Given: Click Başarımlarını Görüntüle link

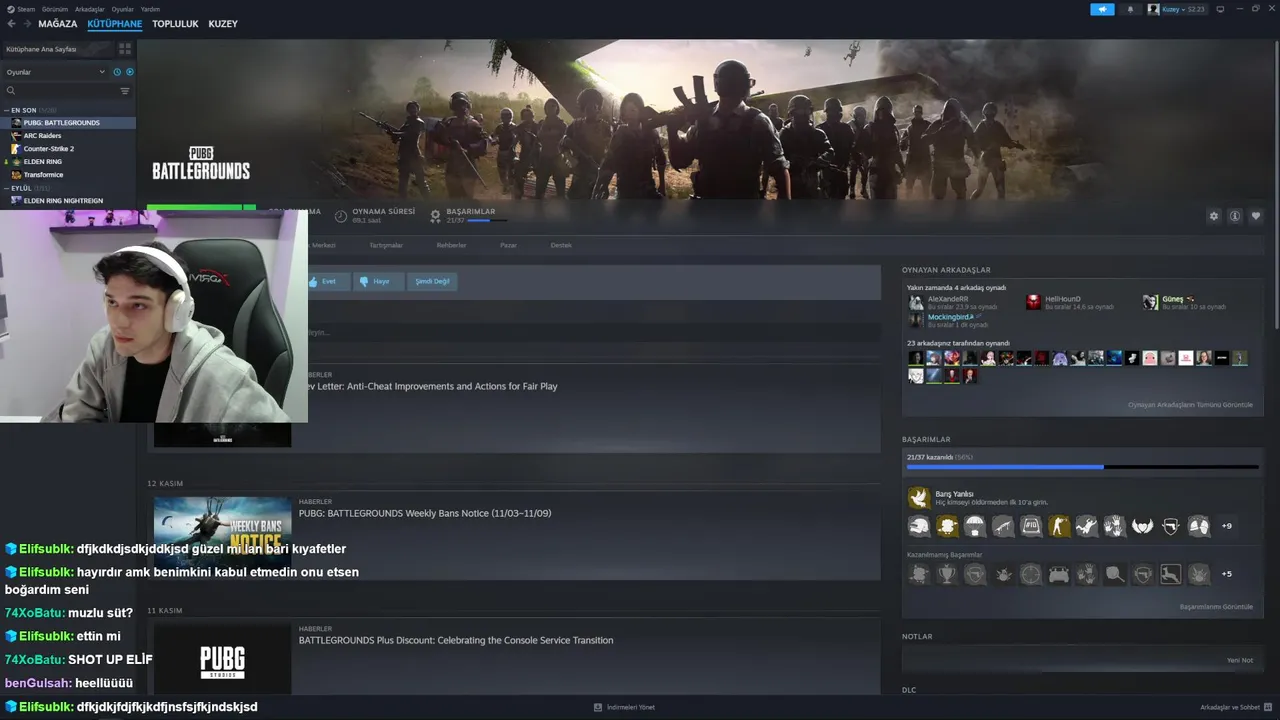Looking at the screenshot, I should click(x=1216, y=607).
